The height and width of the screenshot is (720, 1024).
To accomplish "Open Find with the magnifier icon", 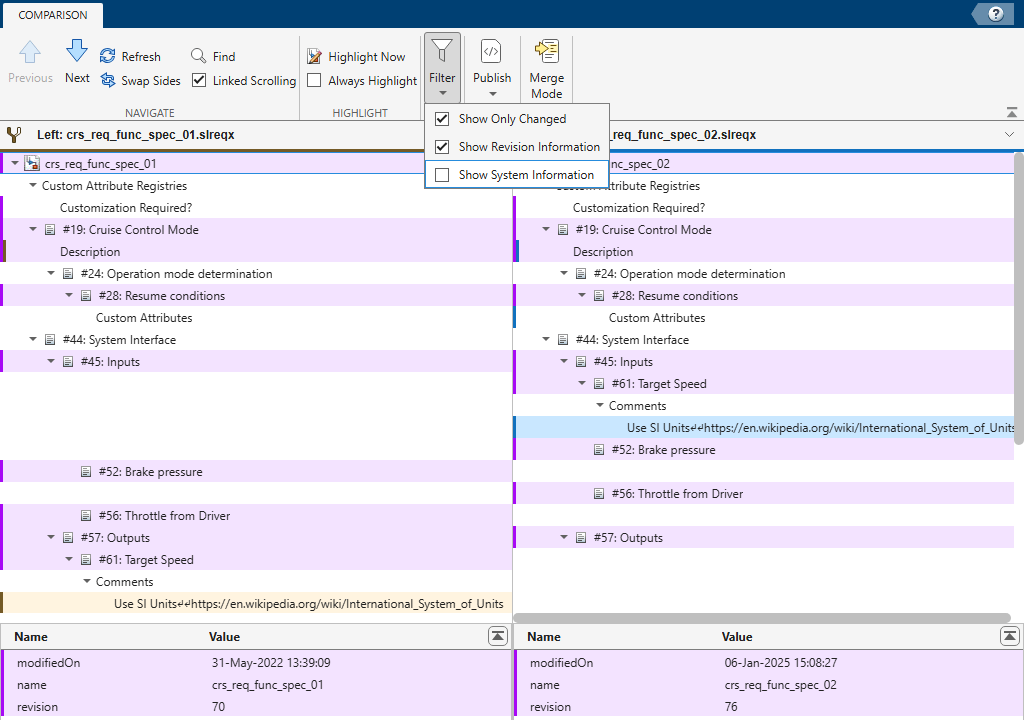I will click(199, 56).
